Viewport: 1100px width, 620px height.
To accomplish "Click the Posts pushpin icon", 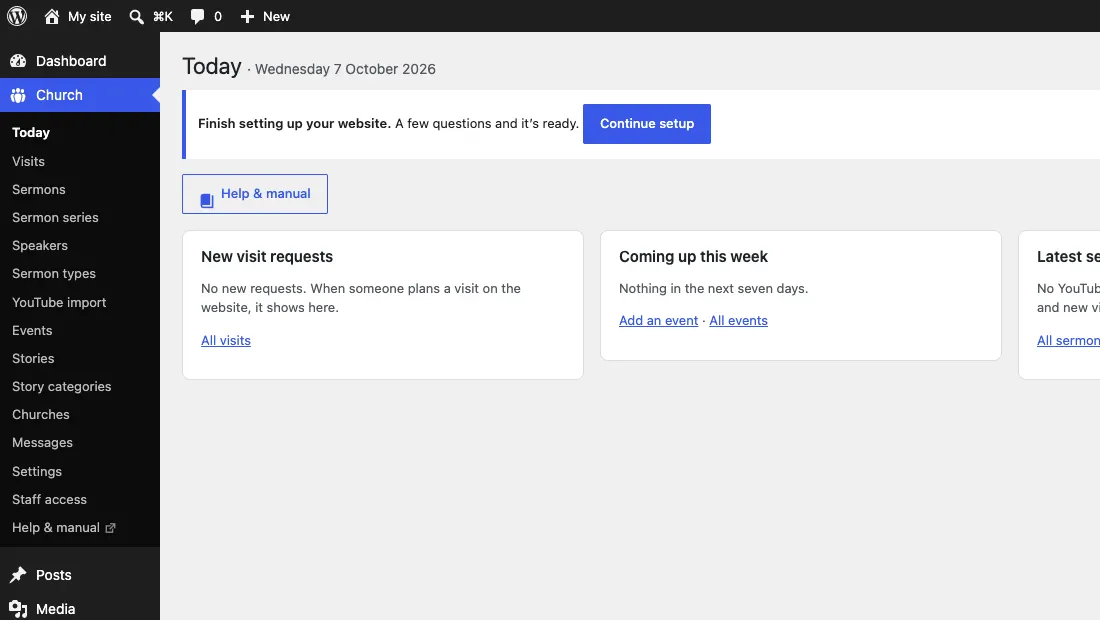I will 18,575.
